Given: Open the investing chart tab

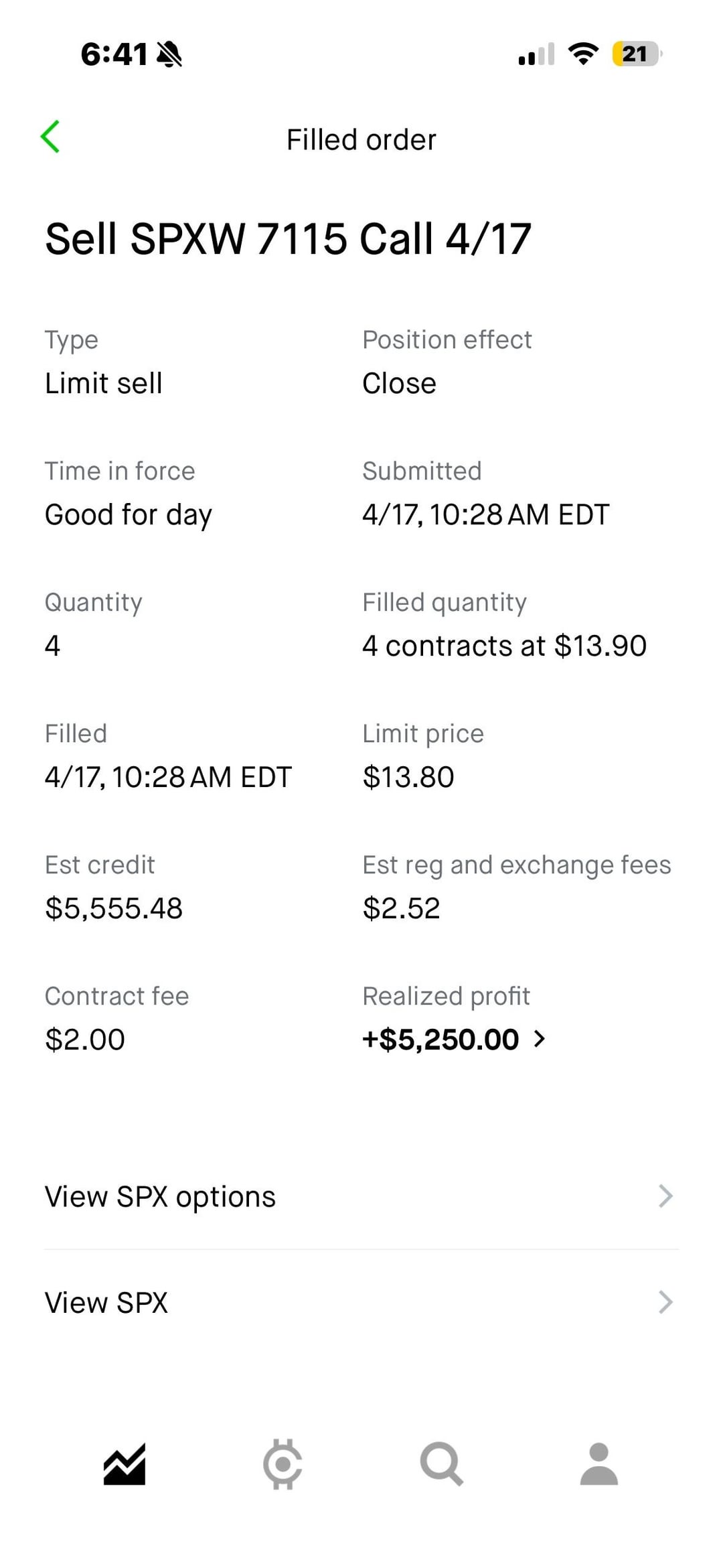Looking at the screenshot, I should [125, 1464].
